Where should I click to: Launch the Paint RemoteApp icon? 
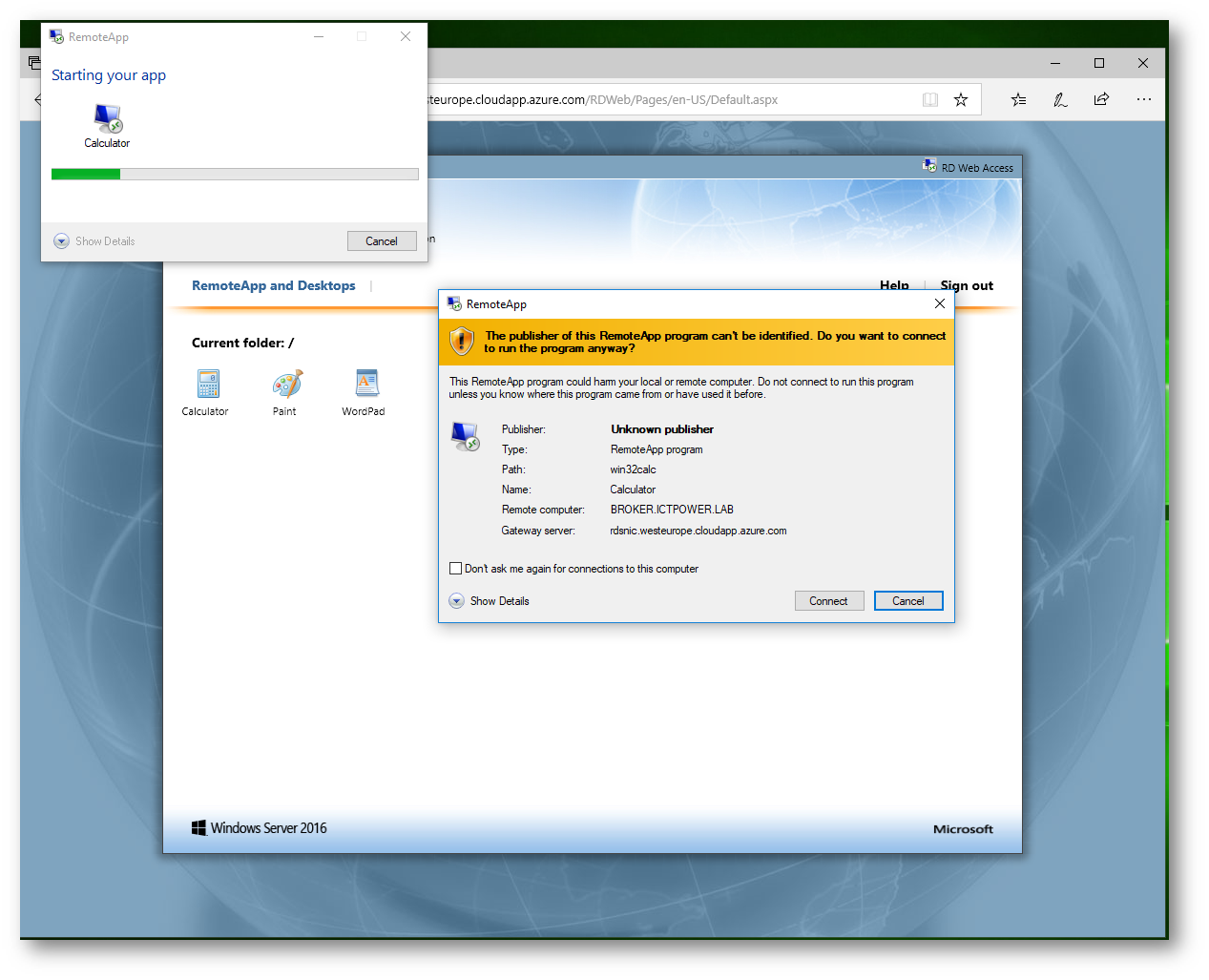click(286, 384)
